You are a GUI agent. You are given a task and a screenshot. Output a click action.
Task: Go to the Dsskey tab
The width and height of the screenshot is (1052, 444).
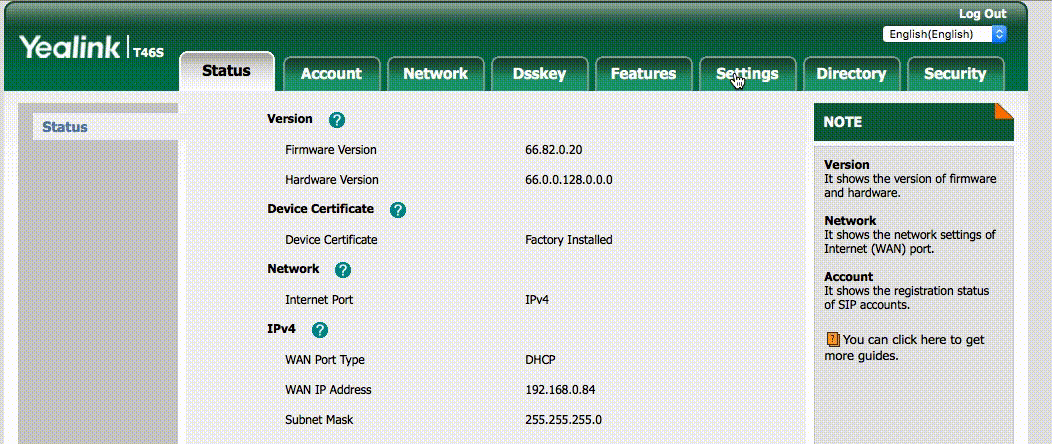pos(539,74)
